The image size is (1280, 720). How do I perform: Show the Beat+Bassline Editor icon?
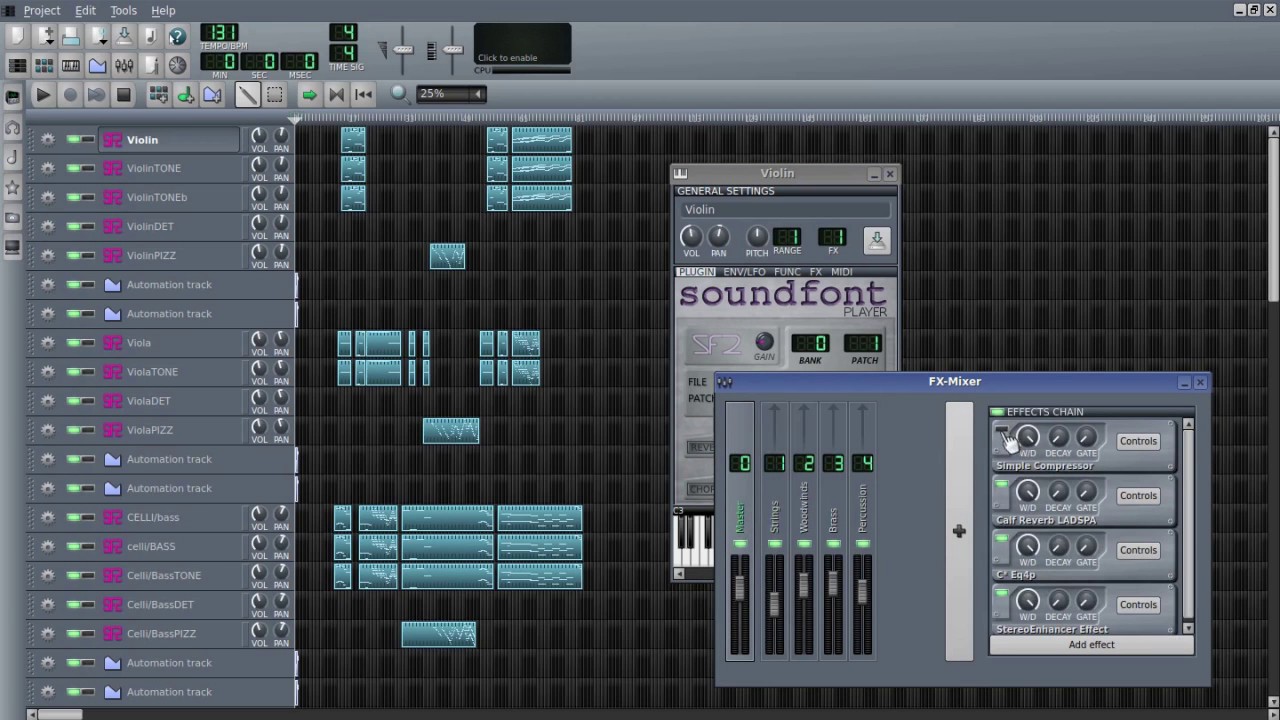(x=44, y=66)
